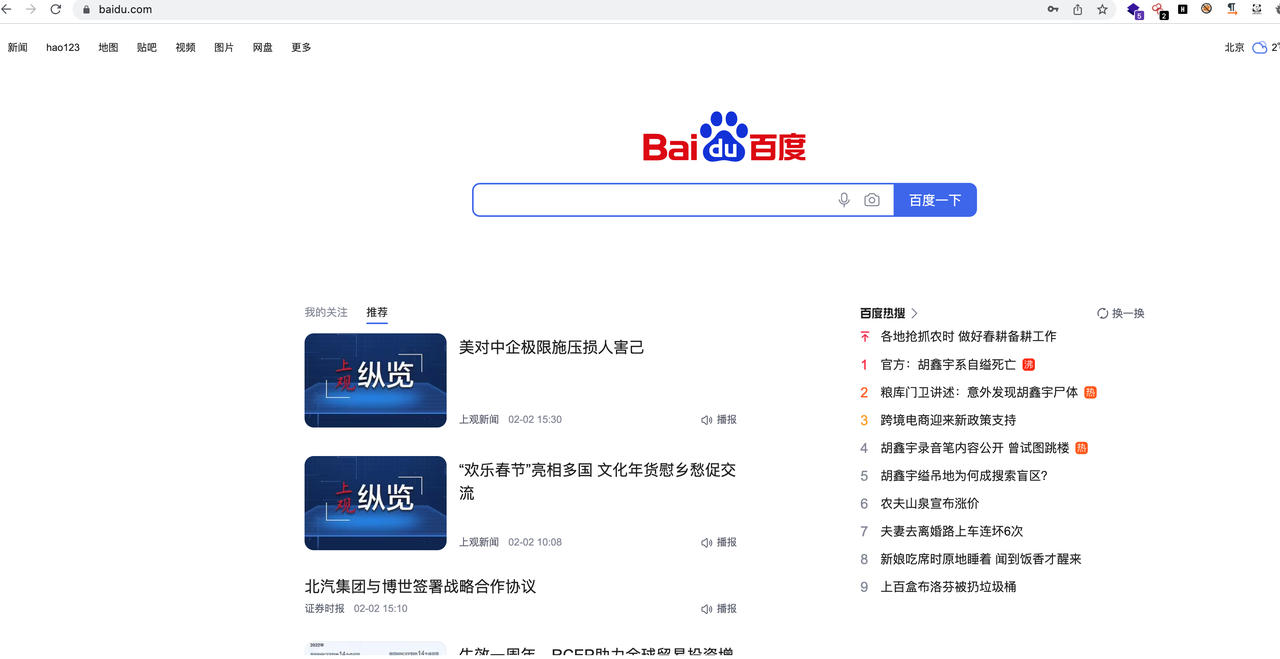The height and width of the screenshot is (659, 1280).
Task: Click 播报 speaker icon for 美对中企极限施压 article
Action: pyautogui.click(x=707, y=420)
